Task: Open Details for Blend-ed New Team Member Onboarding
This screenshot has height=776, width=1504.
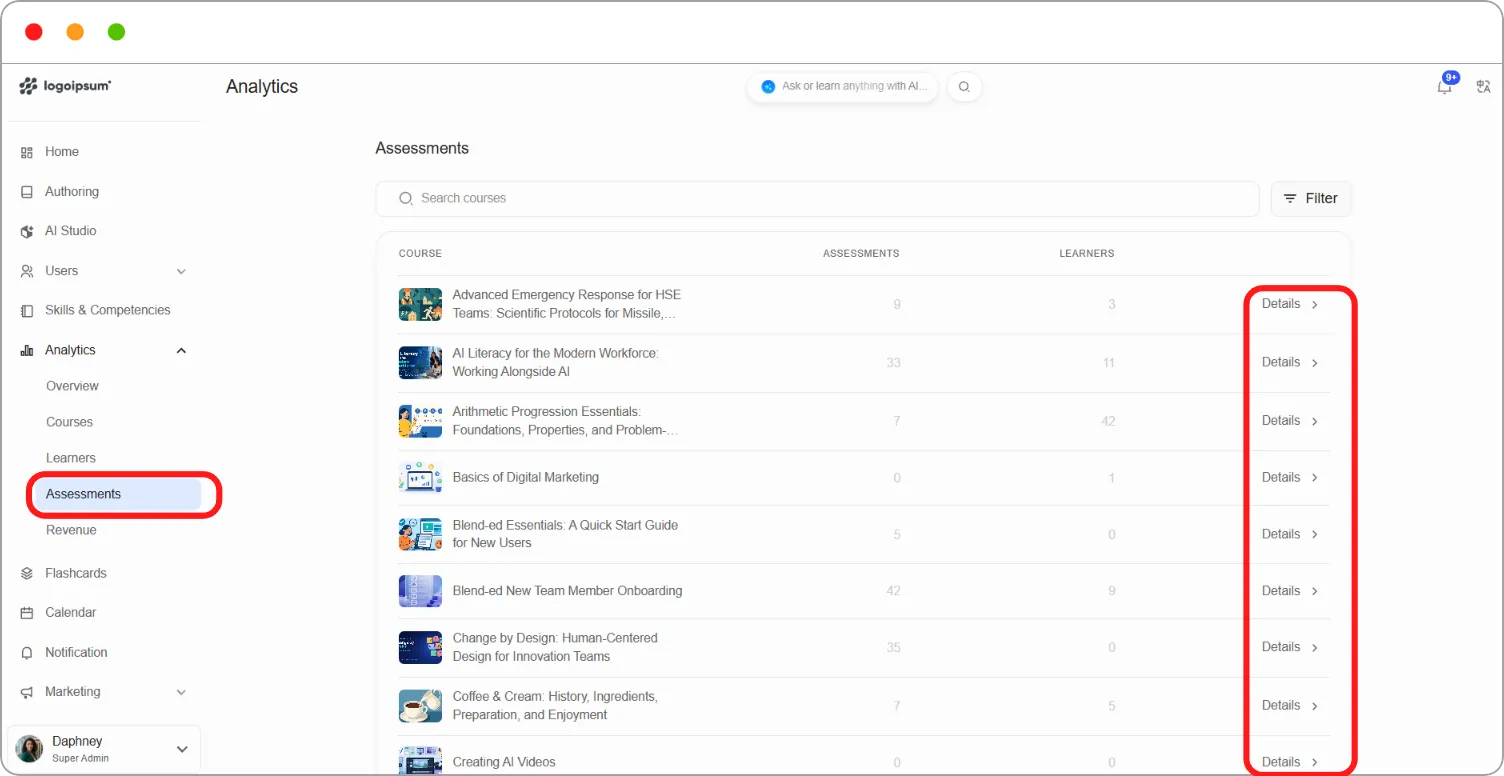Action: (1290, 591)
